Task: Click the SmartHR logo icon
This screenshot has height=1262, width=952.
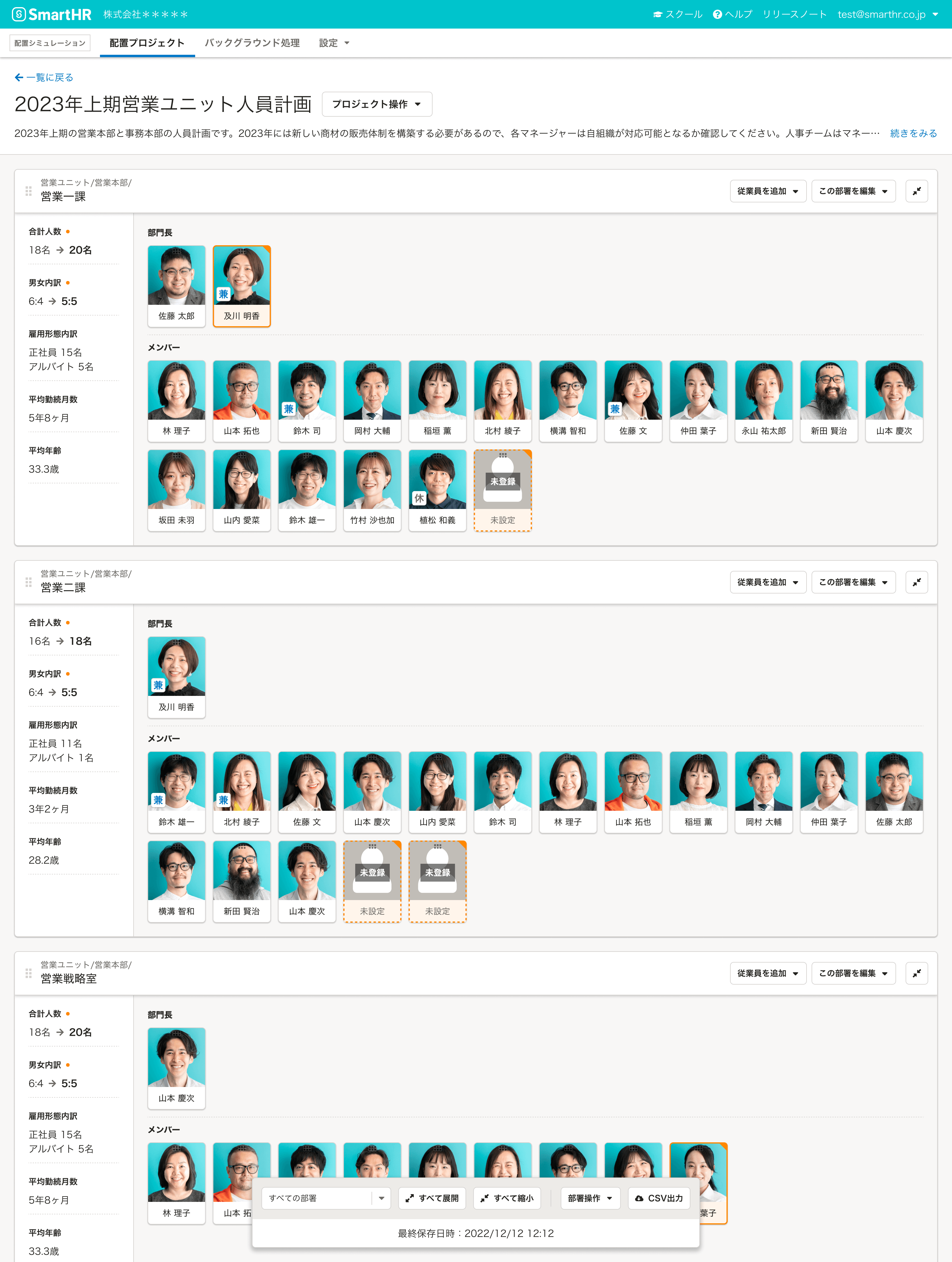Action: click(19, 14)
